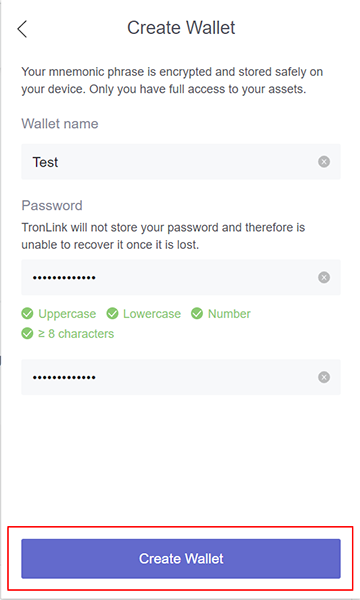This screenshot has width=360, height=600.
Task: Click the green checkmark icon beside Lowercase
Action: click(112, 314)
